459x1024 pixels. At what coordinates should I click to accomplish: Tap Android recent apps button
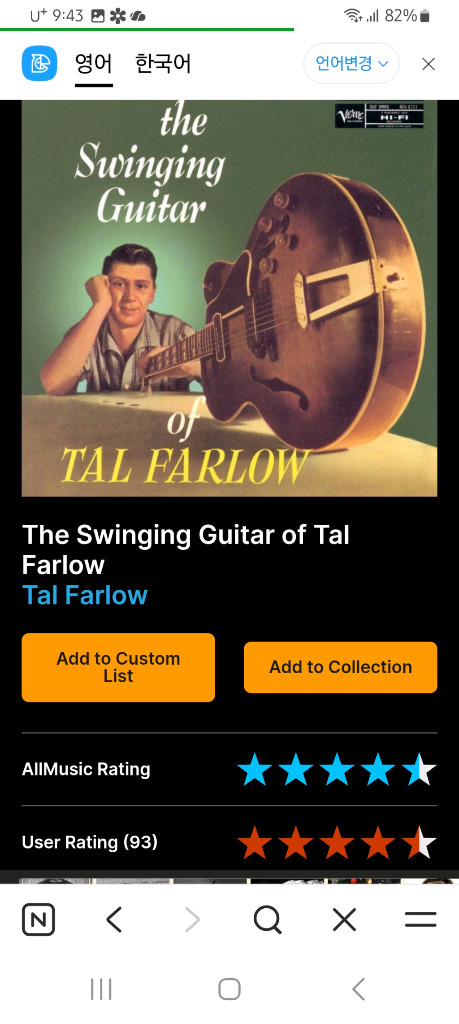pos(101,989)
